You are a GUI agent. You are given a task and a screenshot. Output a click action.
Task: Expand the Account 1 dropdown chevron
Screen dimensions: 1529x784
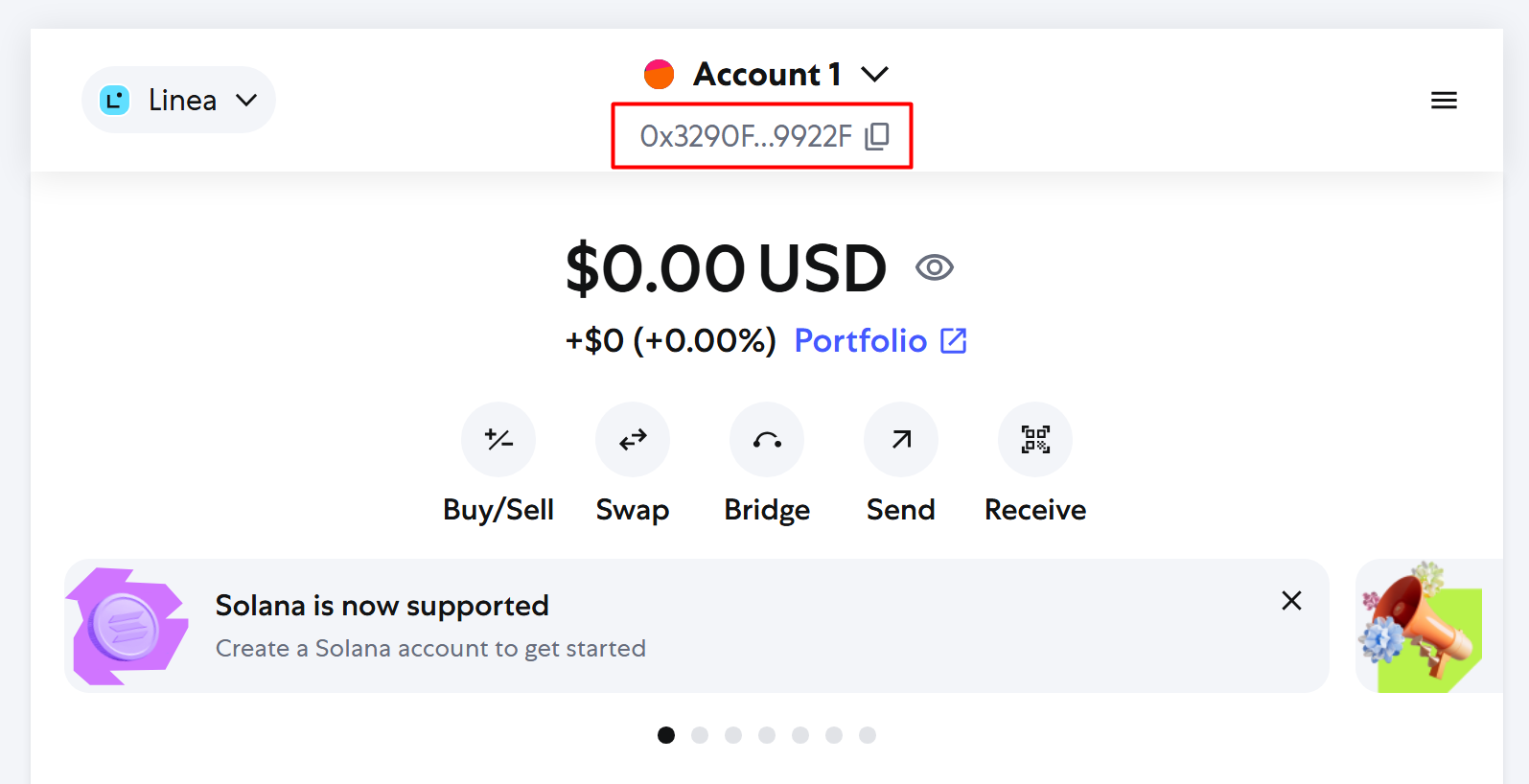[x=875, y=74]
